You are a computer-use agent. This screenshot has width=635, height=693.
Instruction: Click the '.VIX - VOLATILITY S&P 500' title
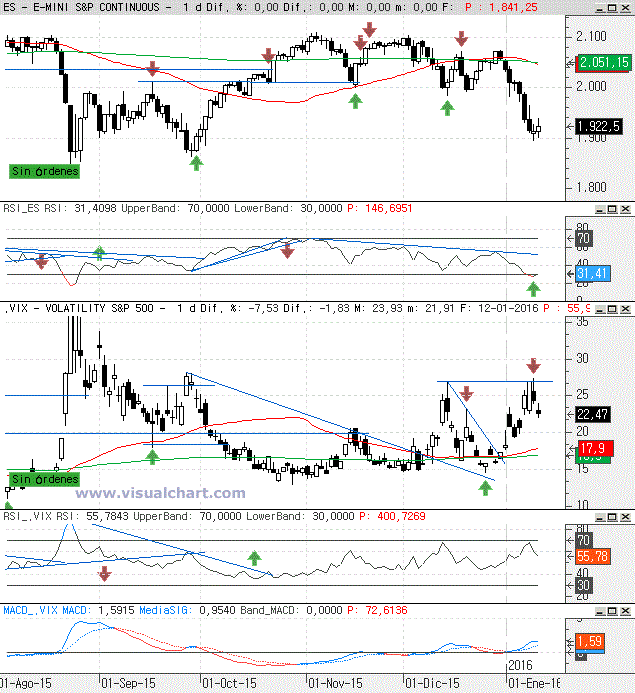(x=80, y=308)
